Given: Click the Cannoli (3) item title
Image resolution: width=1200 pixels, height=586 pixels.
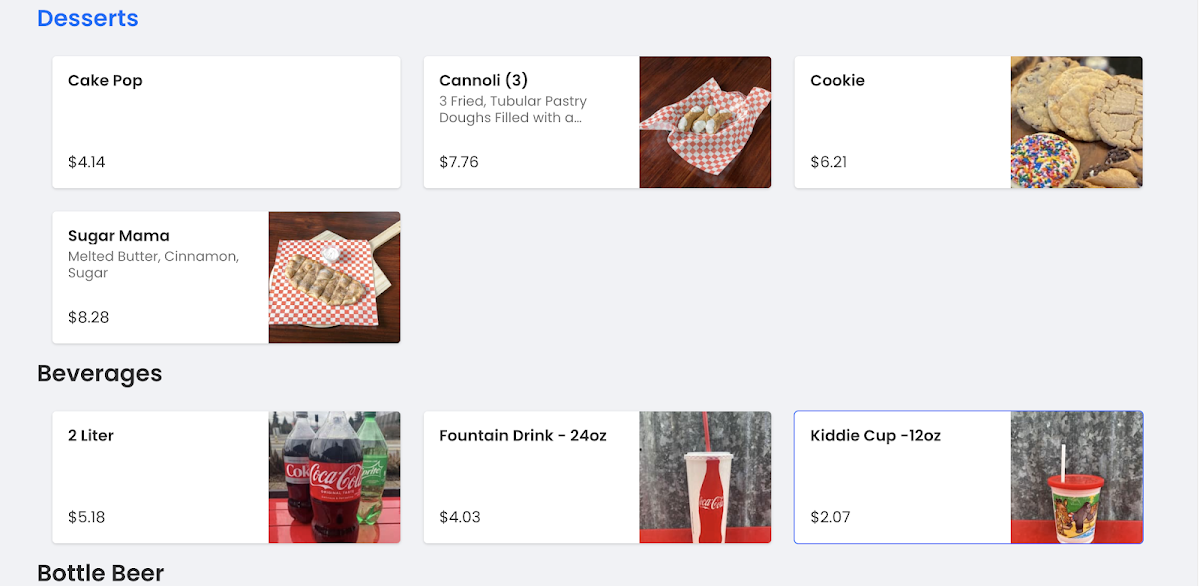Looking at the screenshot, I should click(x=483, y=80).
